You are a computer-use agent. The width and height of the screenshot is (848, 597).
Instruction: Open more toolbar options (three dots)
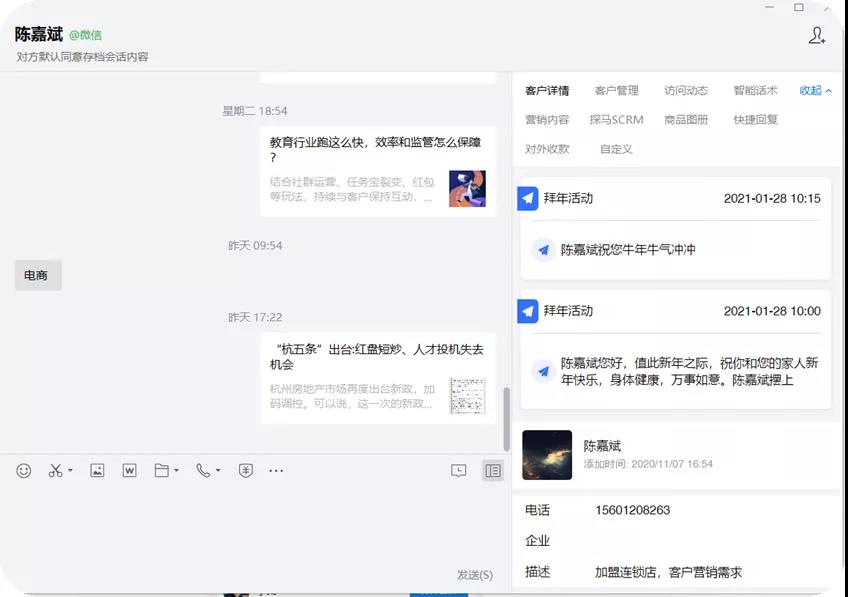[x=277, y=470]
